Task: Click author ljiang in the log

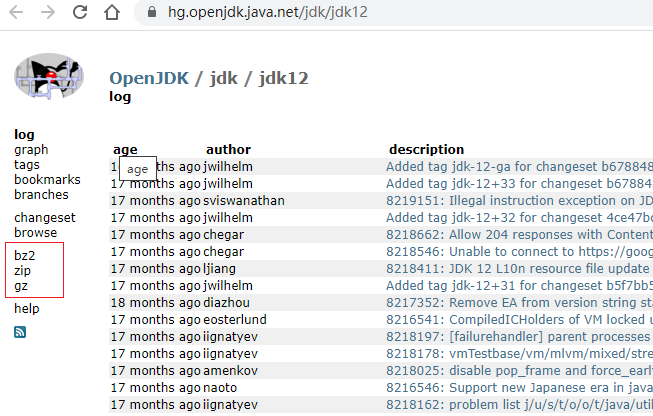Action: (x=219, y=269)
